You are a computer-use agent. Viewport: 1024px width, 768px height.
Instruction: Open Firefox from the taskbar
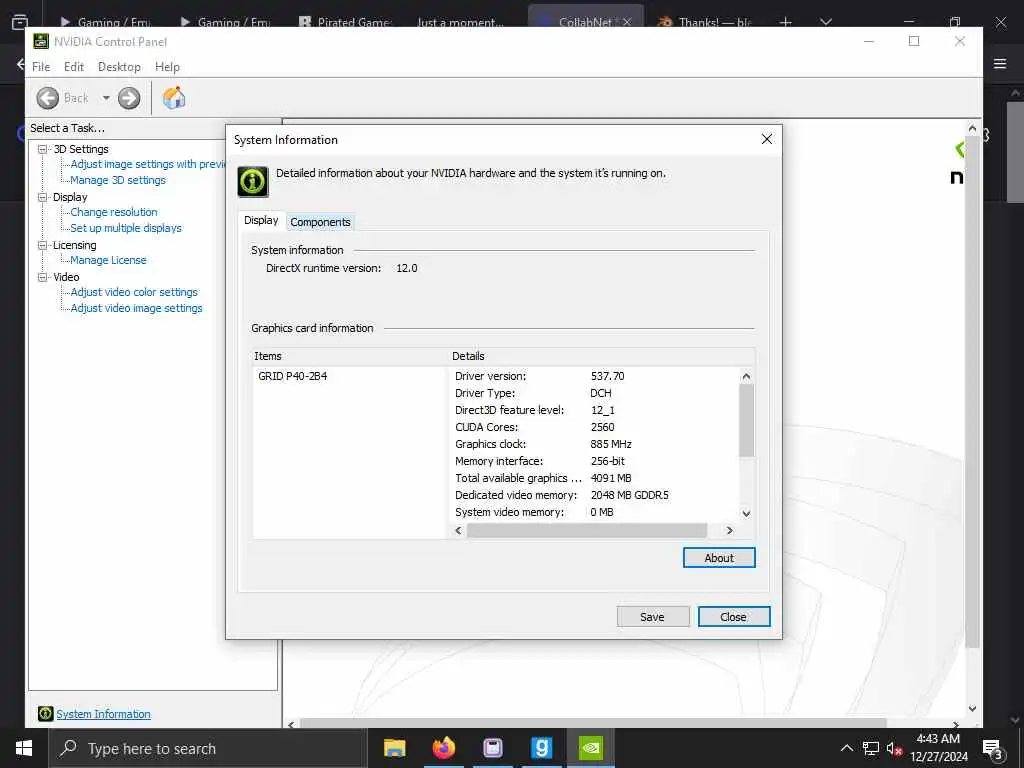[443, 748]
